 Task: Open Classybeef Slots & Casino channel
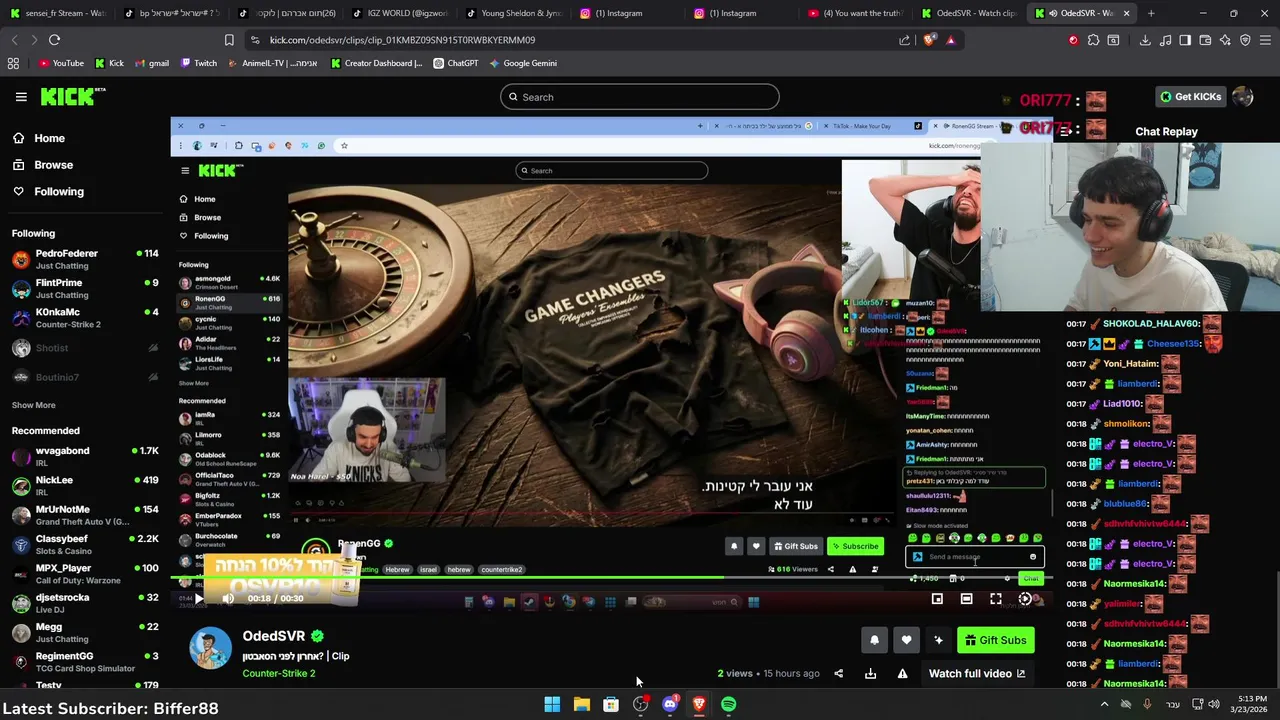pyautogui.click(x=84, y=545)
